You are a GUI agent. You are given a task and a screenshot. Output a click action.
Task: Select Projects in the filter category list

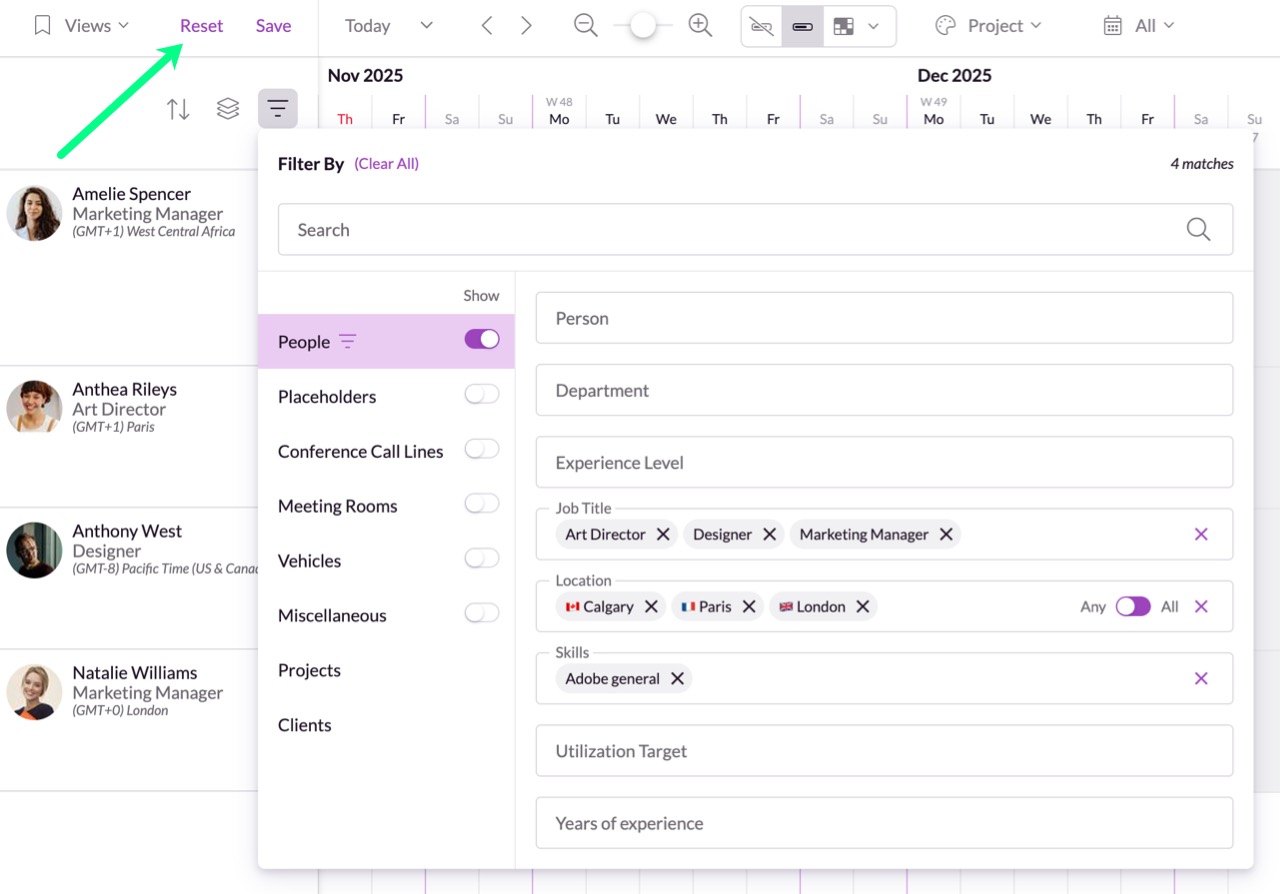[x=309, y=670]
